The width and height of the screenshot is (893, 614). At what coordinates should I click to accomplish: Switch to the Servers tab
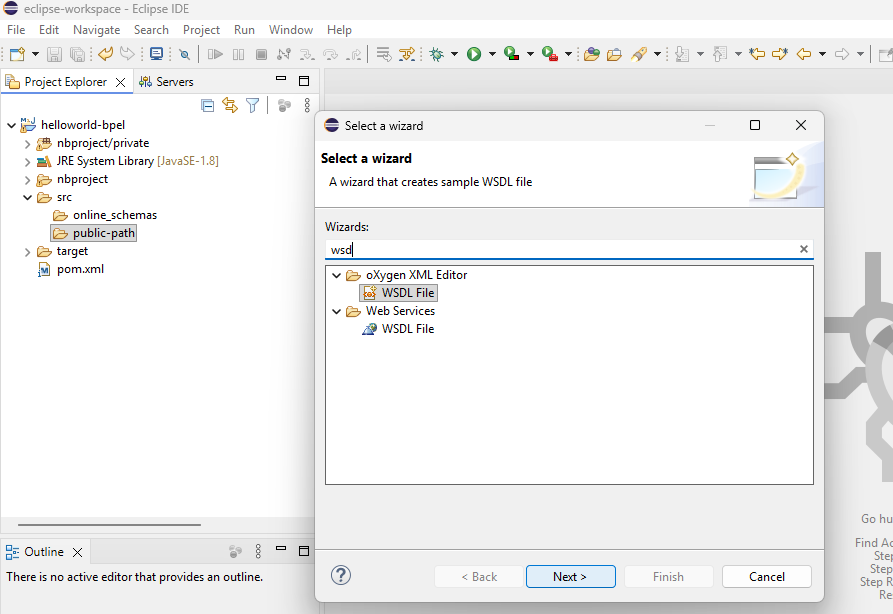click(166, 81)
